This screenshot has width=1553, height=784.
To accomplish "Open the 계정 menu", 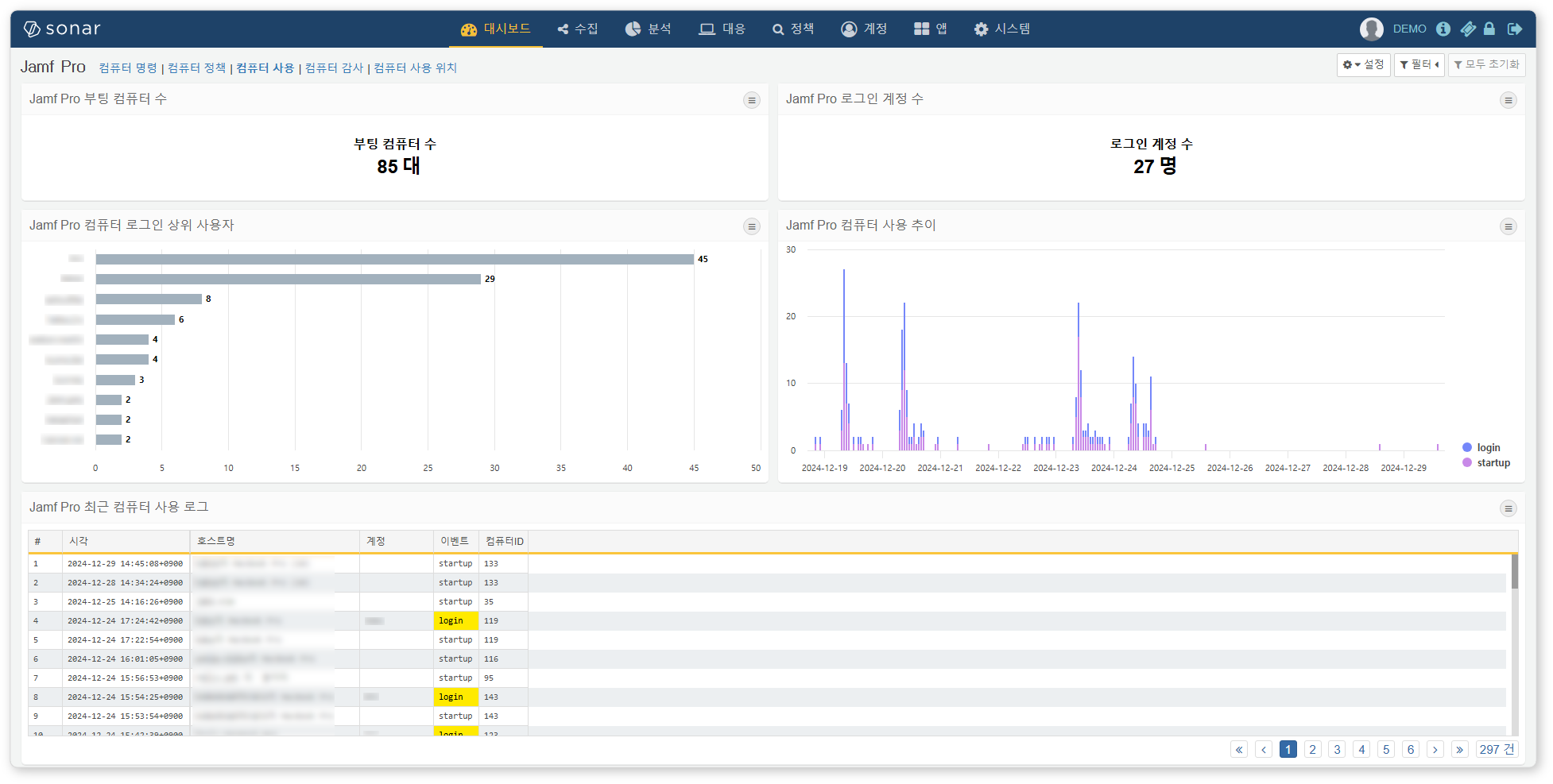I will tap(864, 29).
